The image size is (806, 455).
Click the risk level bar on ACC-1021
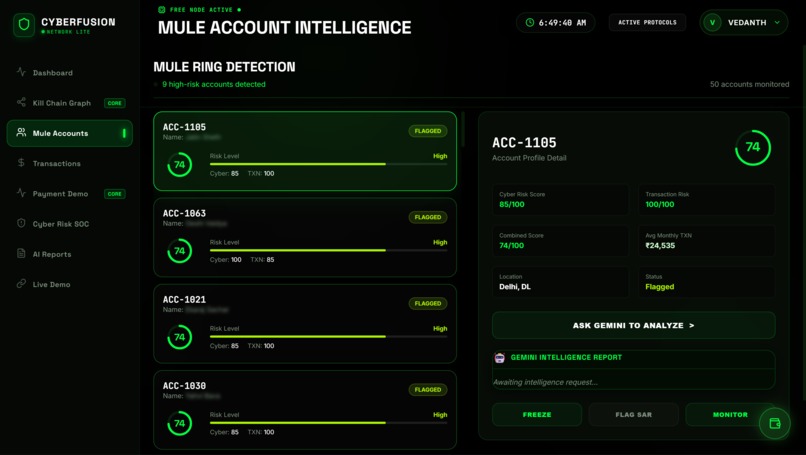click(328, 337)
